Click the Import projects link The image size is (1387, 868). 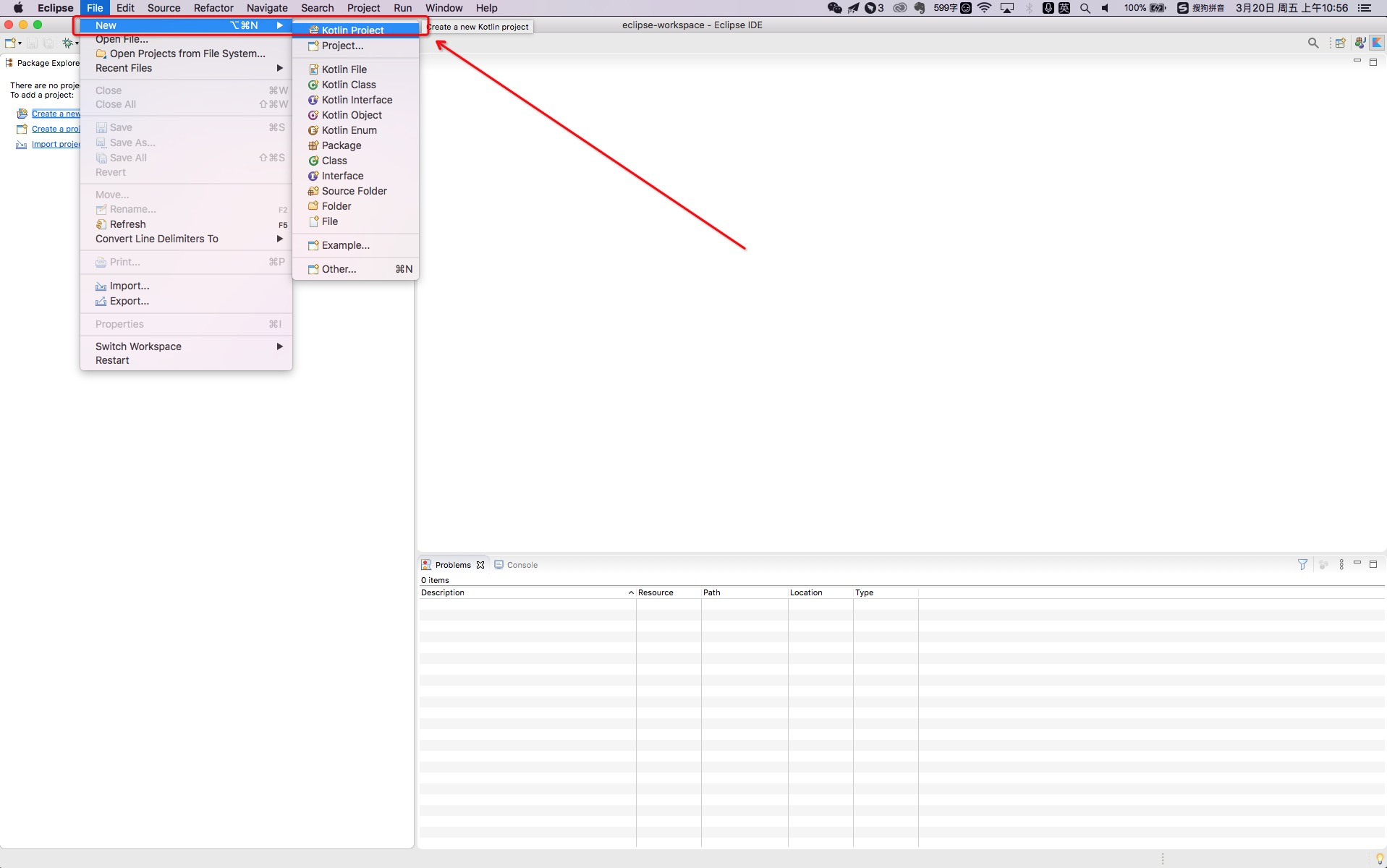click(x=56, y=144)
